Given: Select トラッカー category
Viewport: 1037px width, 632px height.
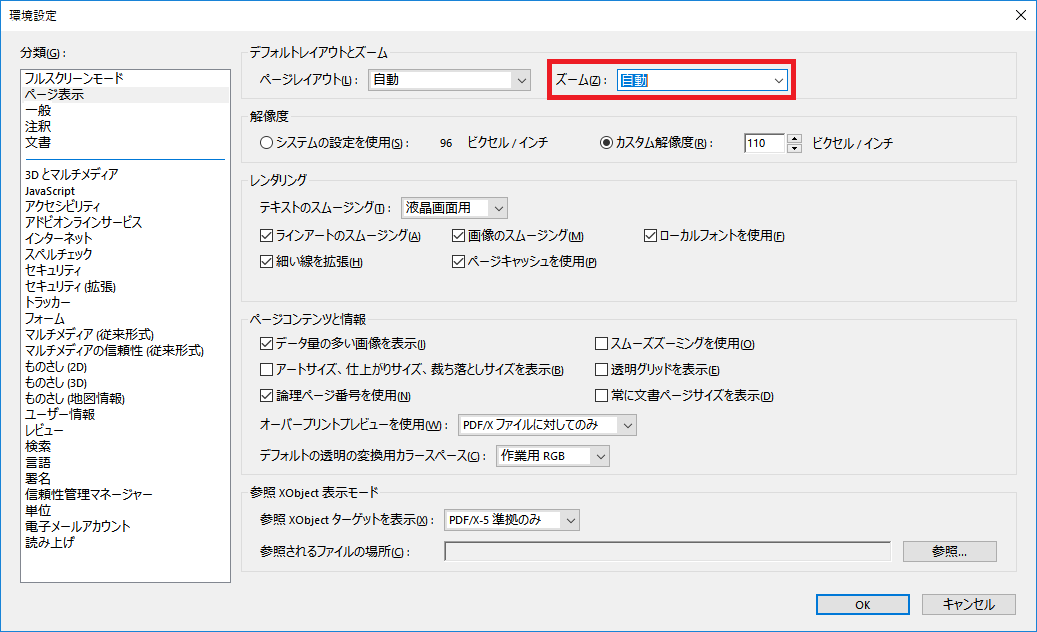Looking at the screenshot, I should point(47,302).
